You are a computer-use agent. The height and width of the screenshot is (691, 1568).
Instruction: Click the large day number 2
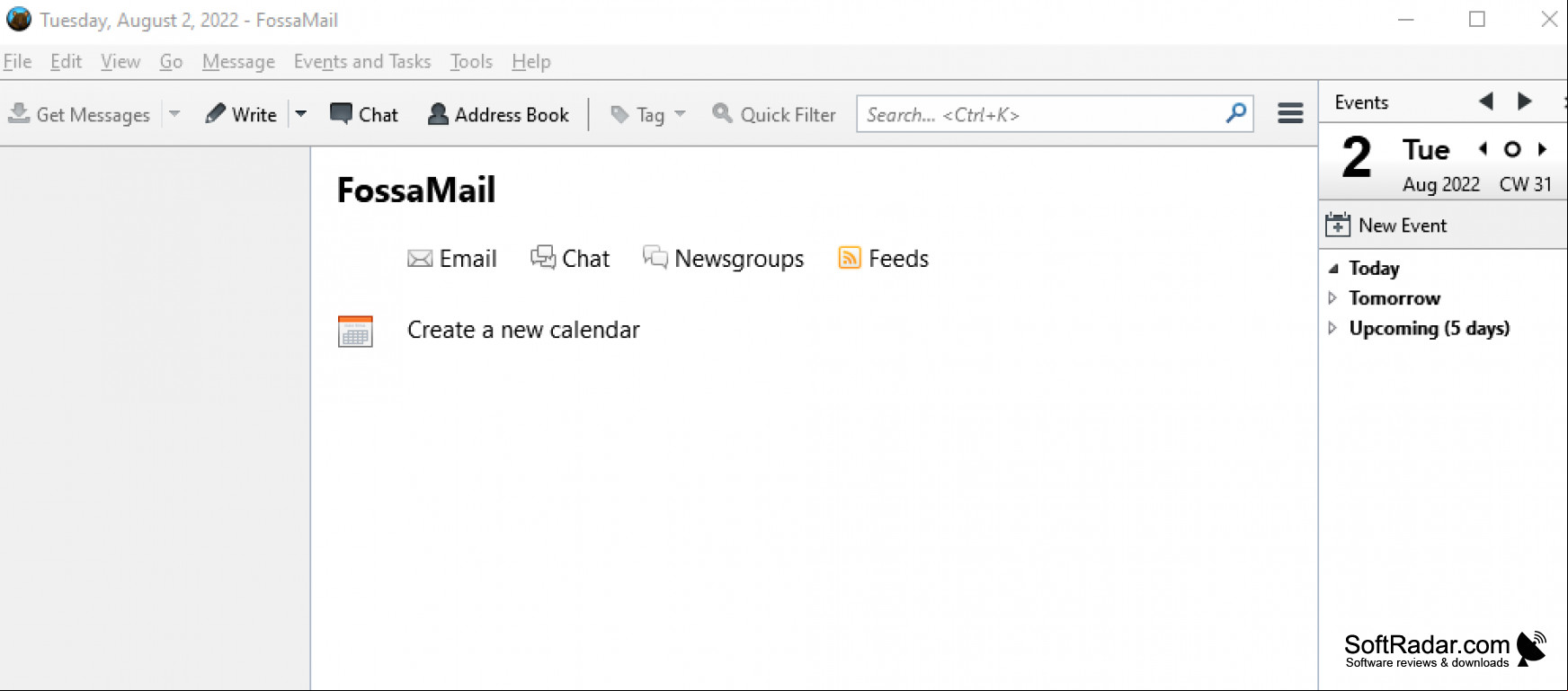click(1357, 156)
